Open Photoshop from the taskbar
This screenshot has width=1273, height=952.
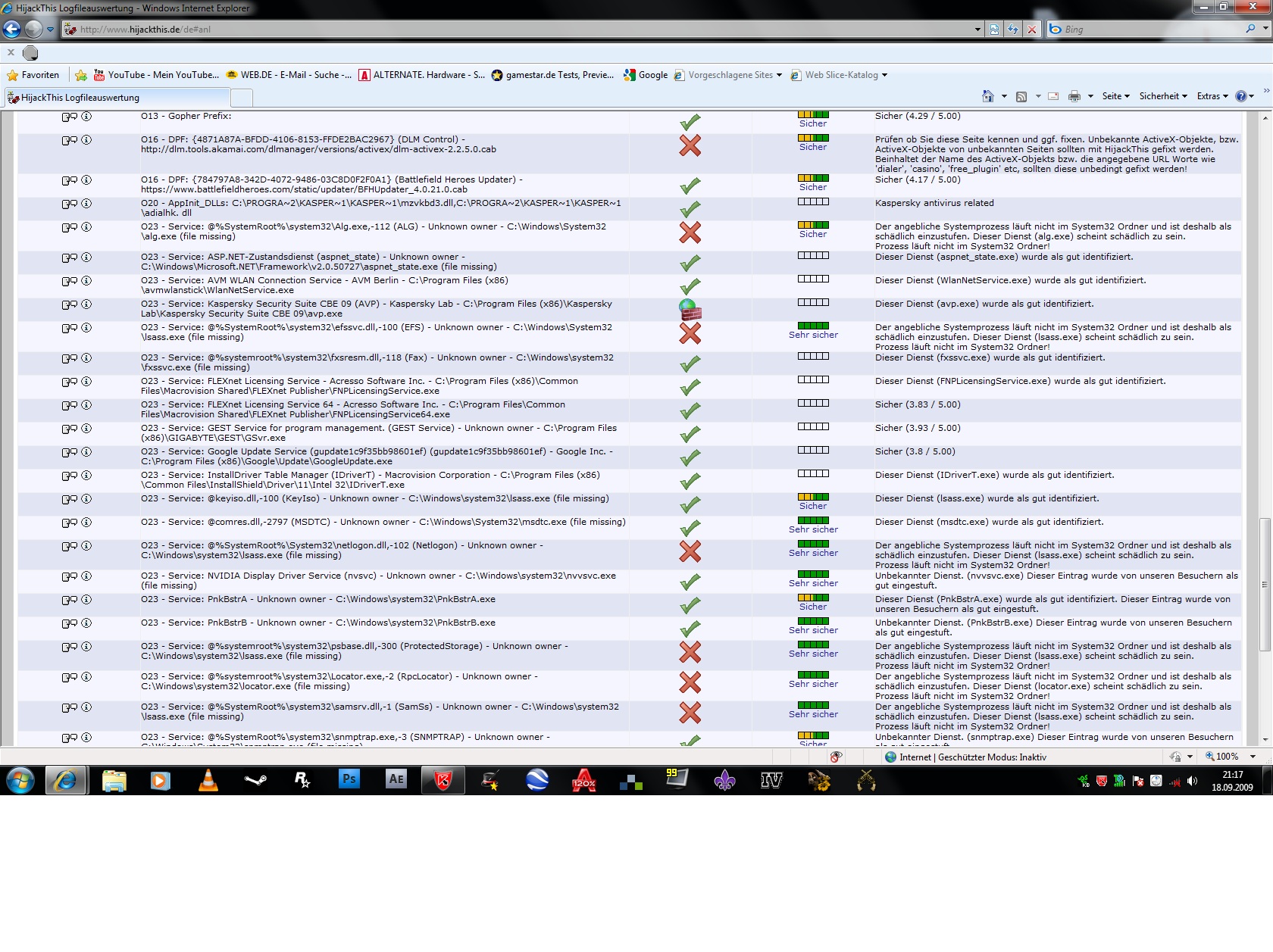point(349,779)
